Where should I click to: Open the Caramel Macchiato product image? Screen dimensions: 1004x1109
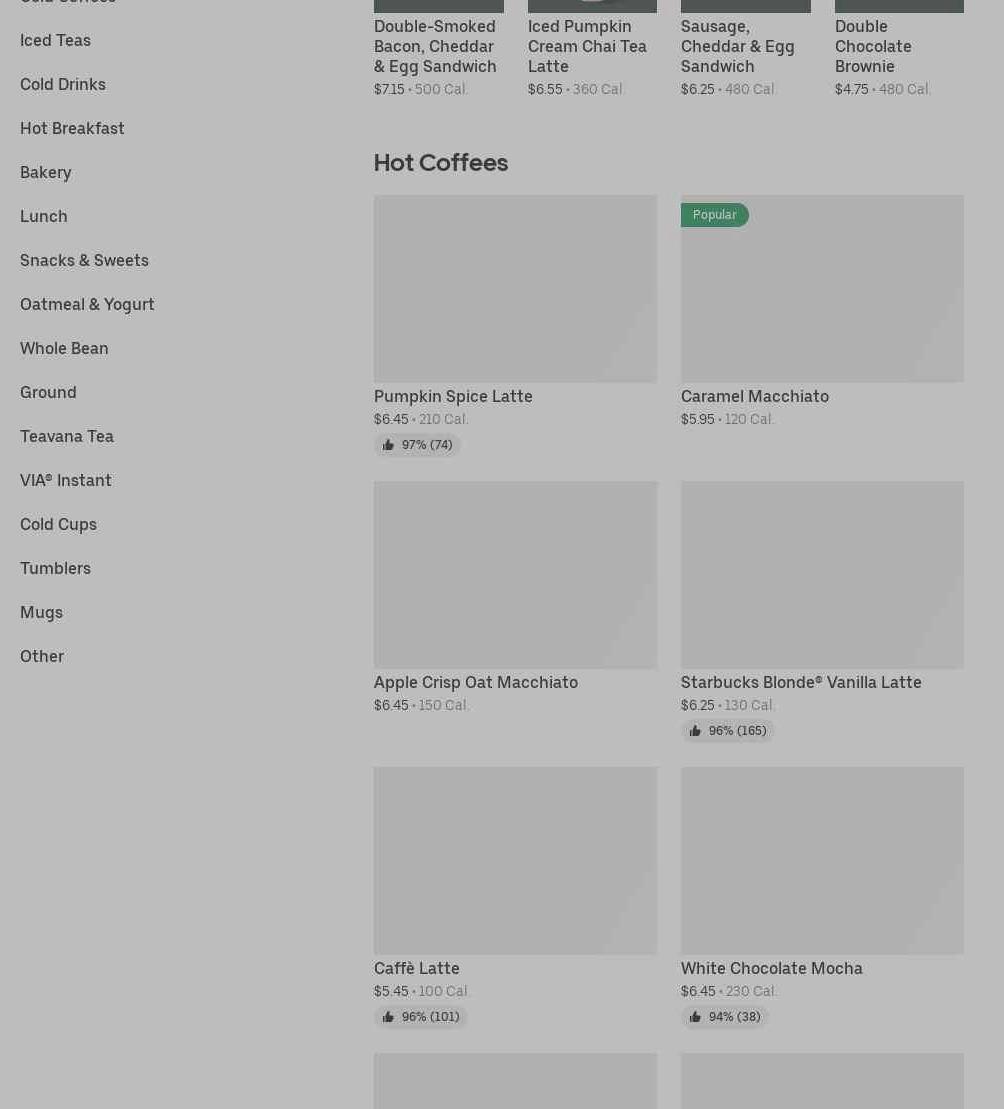[822, 300]
